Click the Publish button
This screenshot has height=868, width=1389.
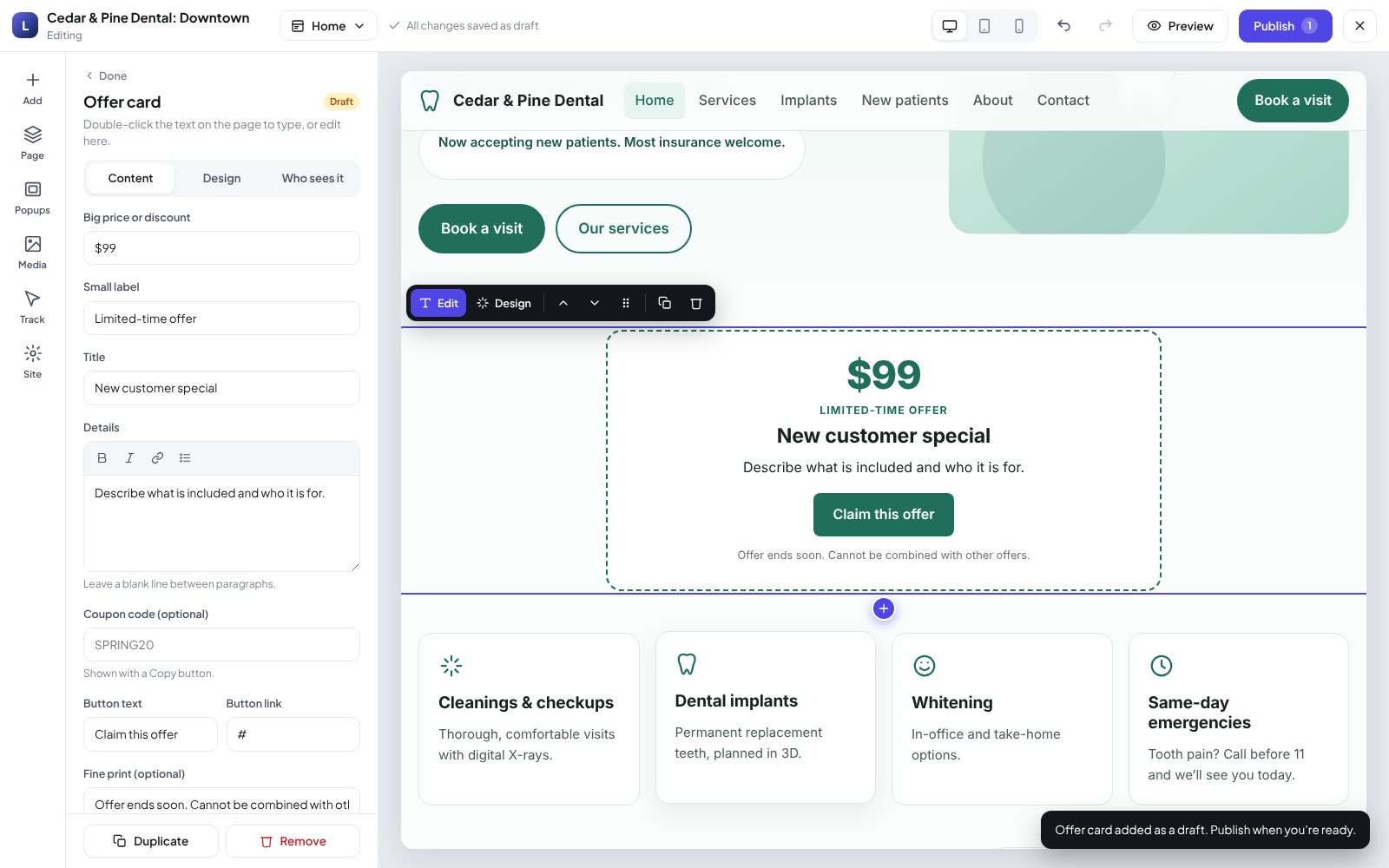(1285, 26)
